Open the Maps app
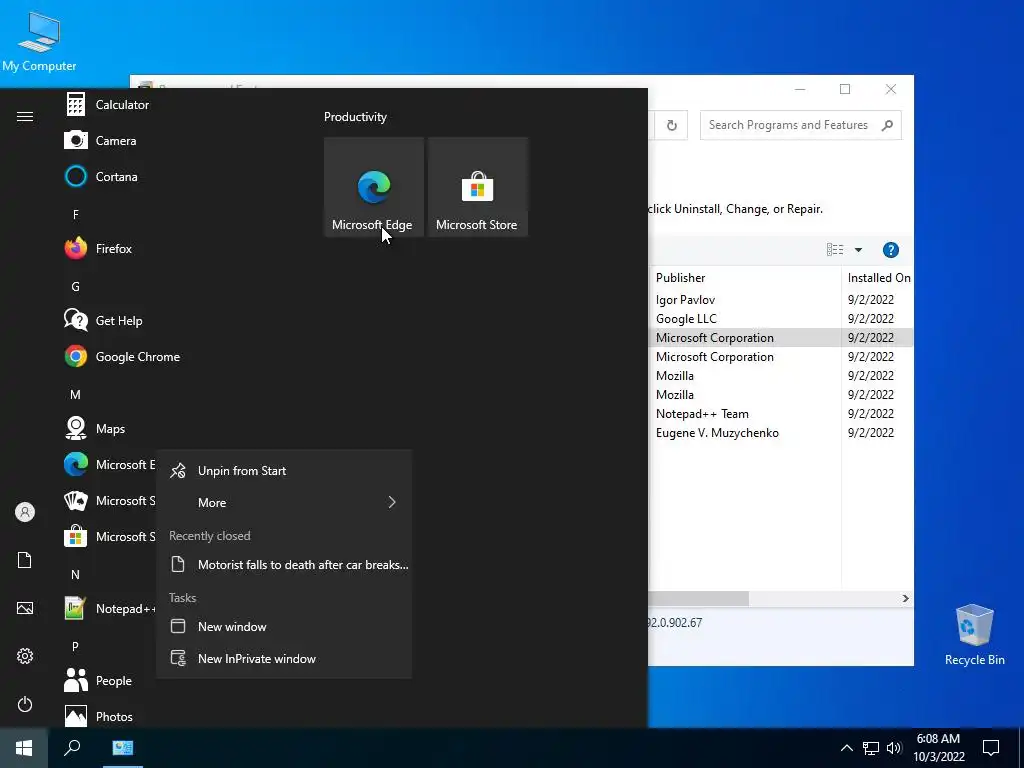Screen dimensions: 1024x768 pos(95,428)
